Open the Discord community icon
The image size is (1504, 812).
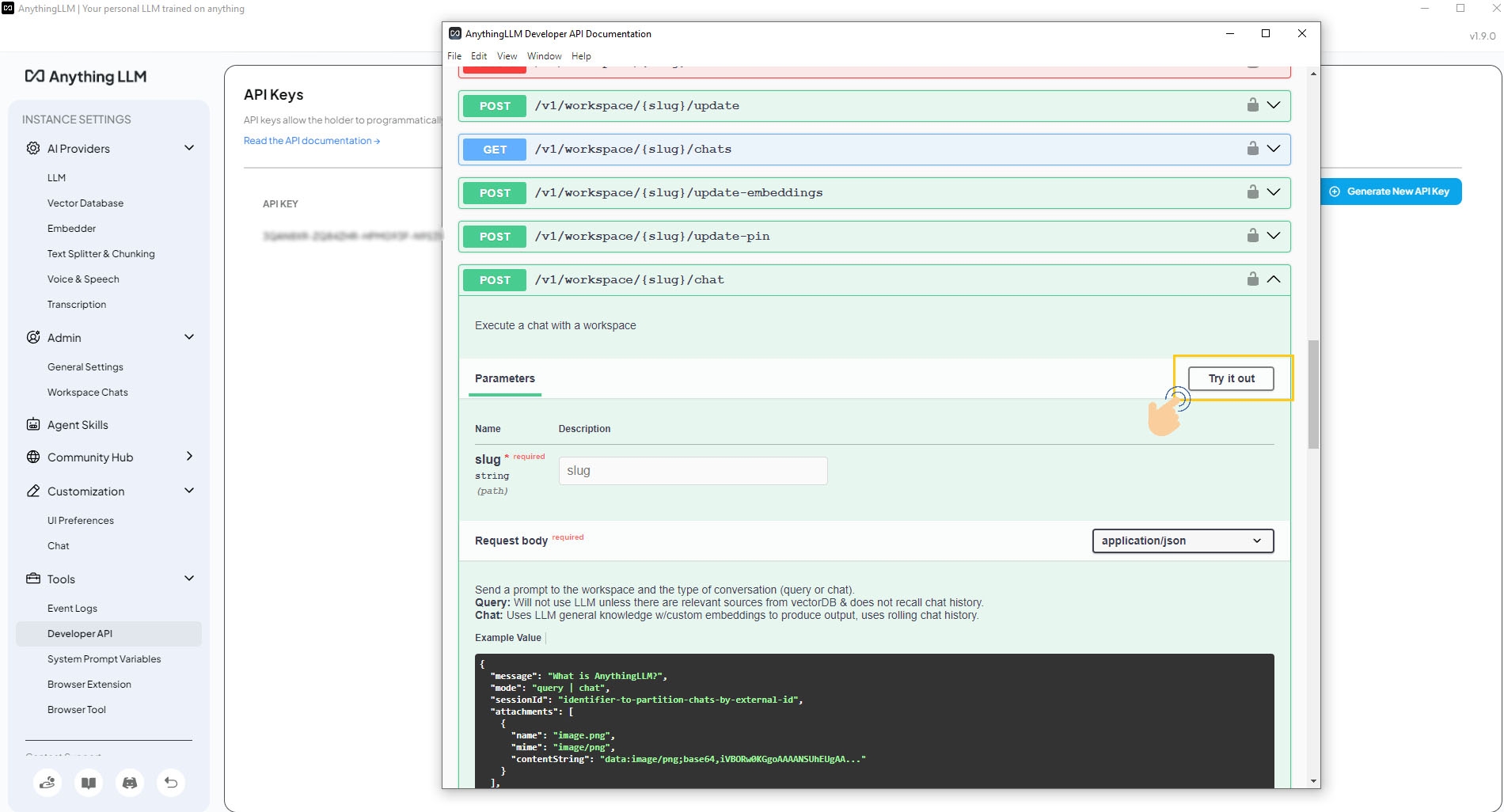pyautogui.click(x=130, y=783)
